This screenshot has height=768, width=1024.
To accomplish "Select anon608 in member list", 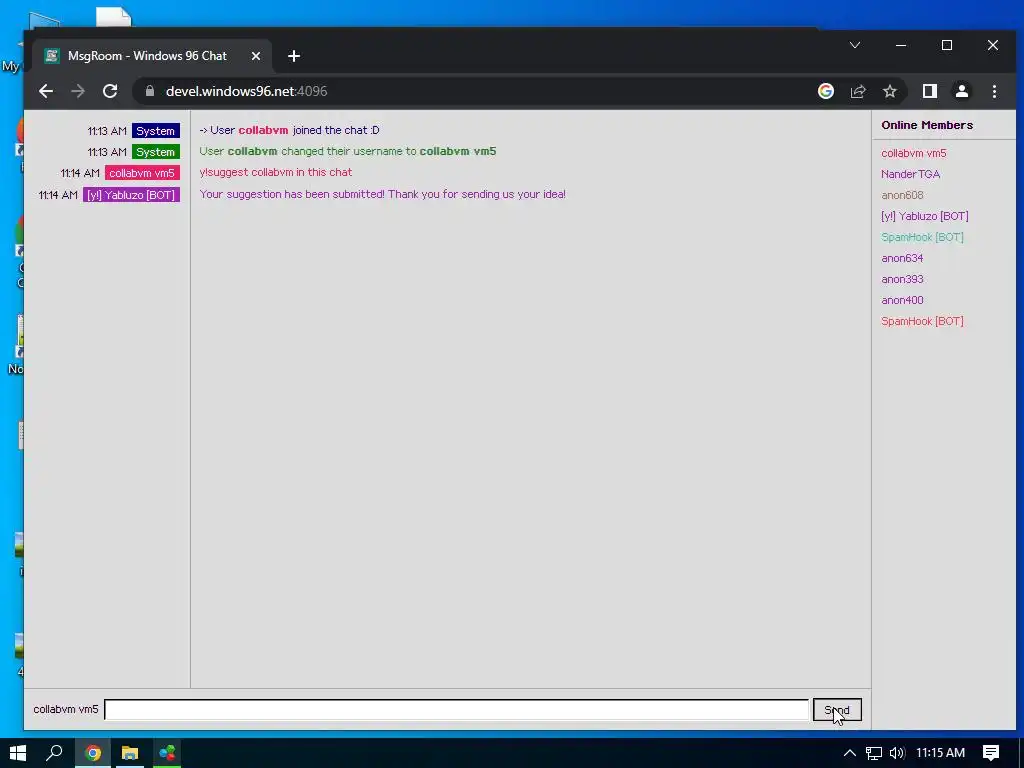I will click(x=902, y=195).
